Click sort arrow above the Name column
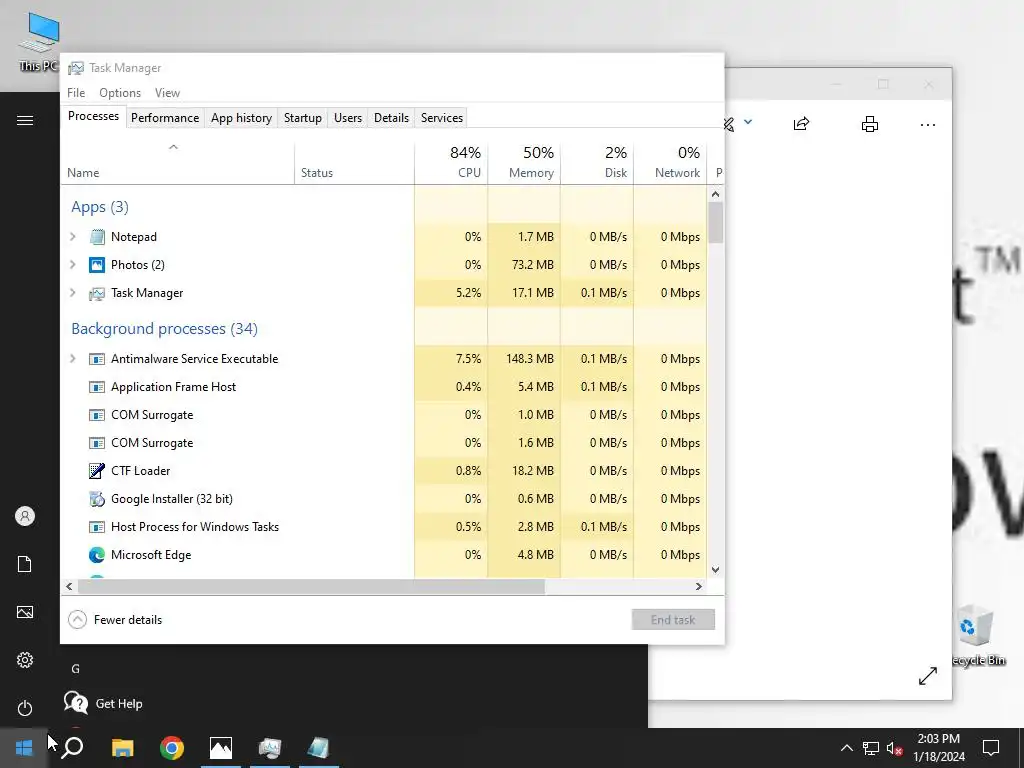The height and width of the screenshot is (768, 1024). tap(173, 148)
